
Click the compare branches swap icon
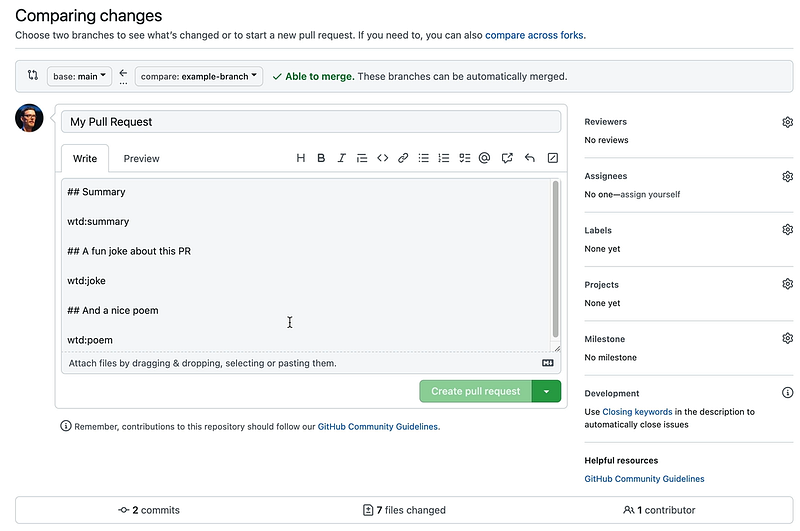(33, 75)
